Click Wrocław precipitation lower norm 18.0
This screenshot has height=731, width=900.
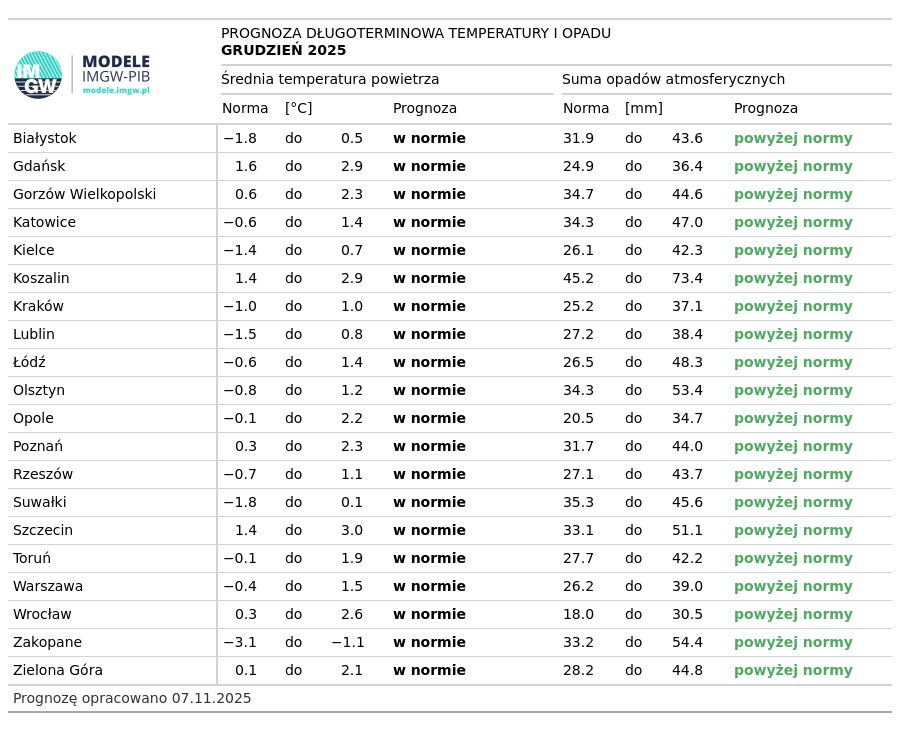pyautogui.click(x=578, y=614)
